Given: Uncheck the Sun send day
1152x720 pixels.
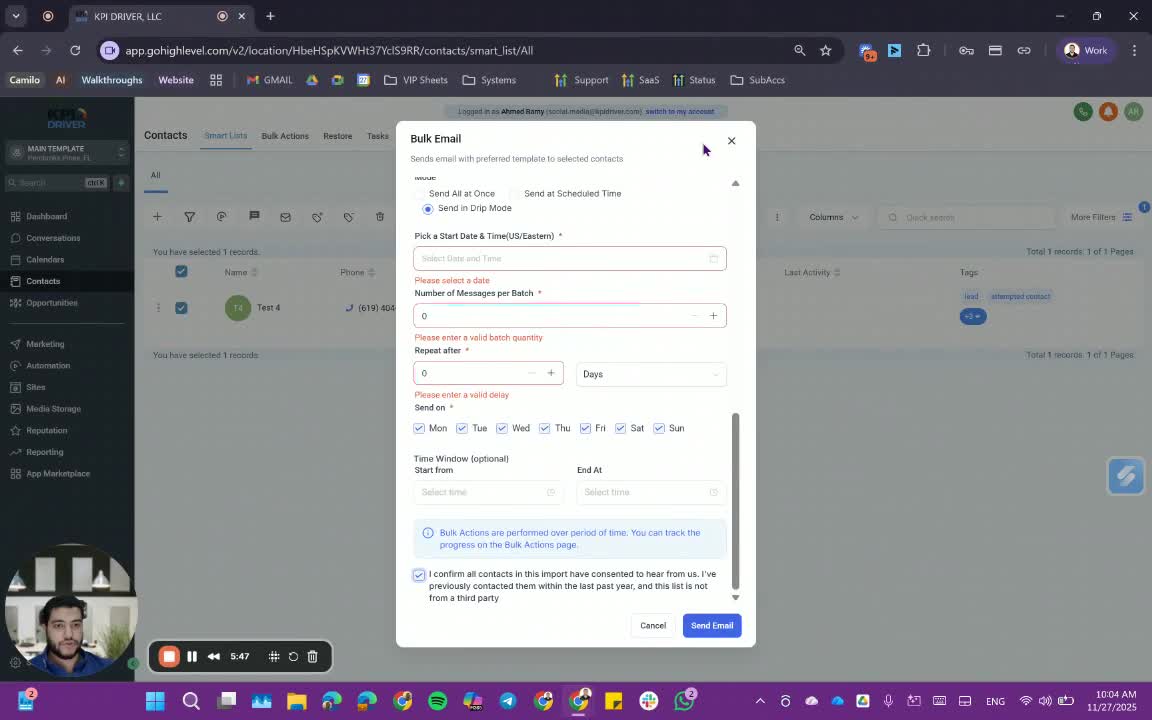Looking at the screenshot, I should [x=659, y=428].
